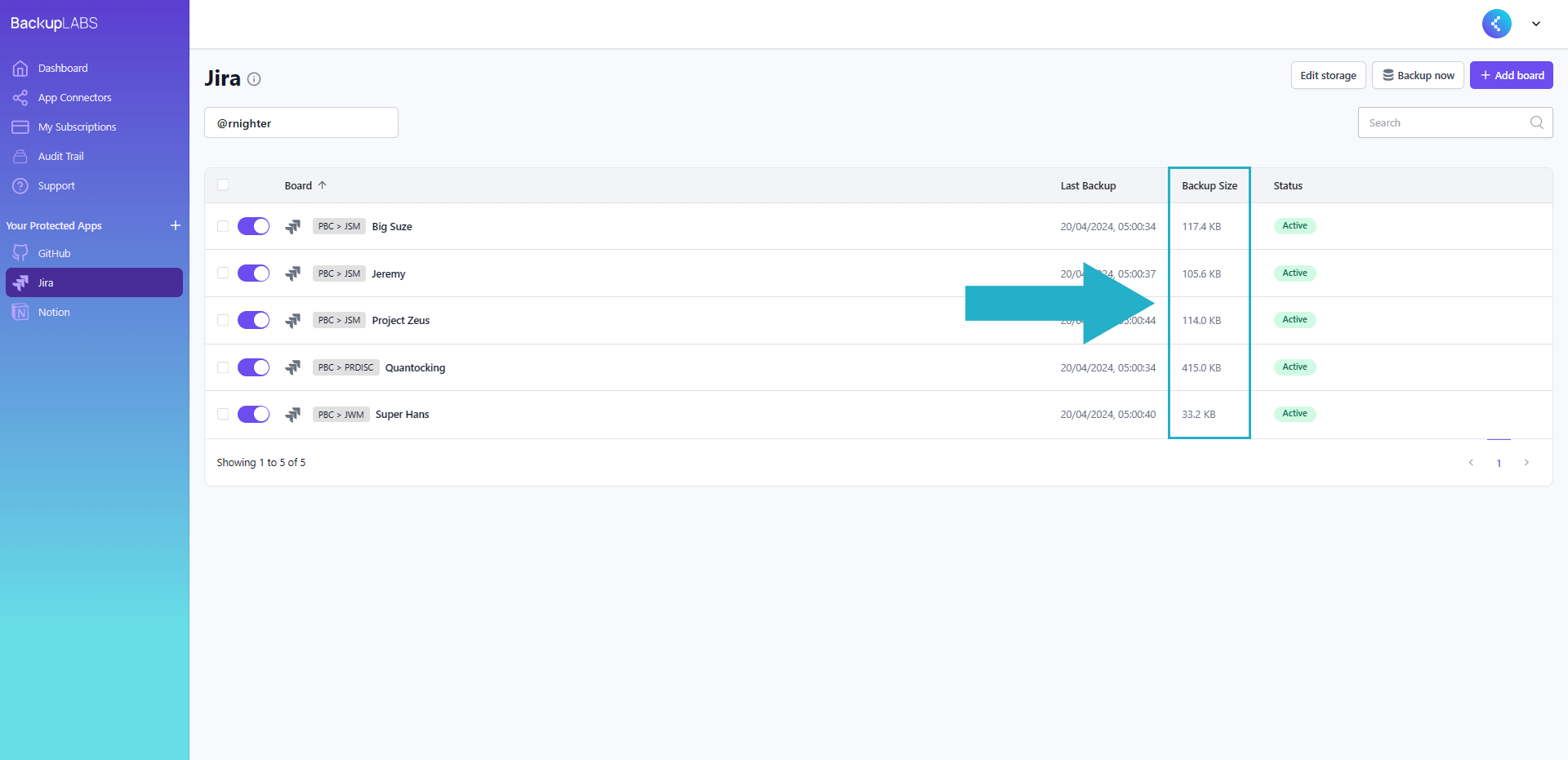Go to previous page arrow
This screenshot has height=760, width=1568.
1471,463
